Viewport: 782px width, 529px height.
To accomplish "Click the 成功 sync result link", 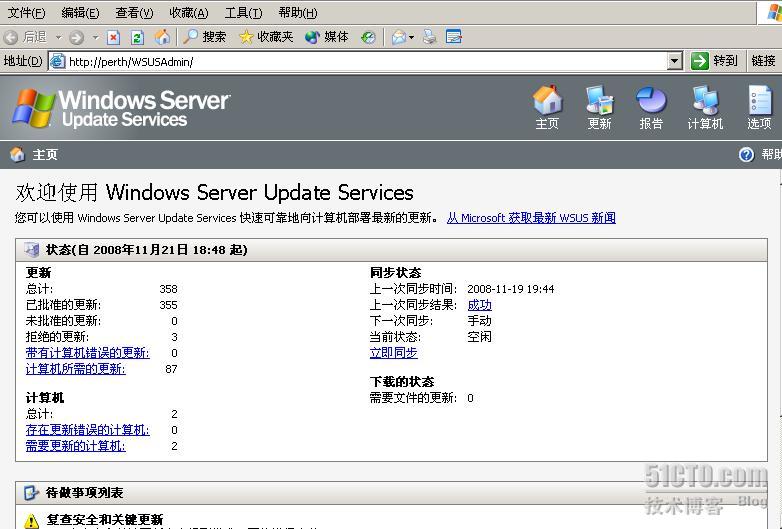I will click(x=480, y=305).
